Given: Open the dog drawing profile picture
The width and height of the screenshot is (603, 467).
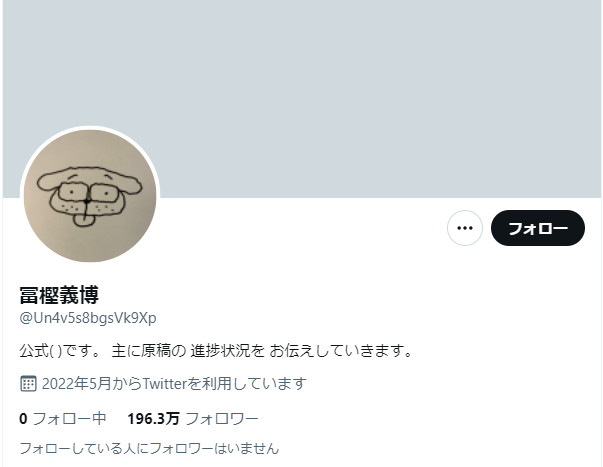Looking at the screenshot, I should tap(90, 196).
